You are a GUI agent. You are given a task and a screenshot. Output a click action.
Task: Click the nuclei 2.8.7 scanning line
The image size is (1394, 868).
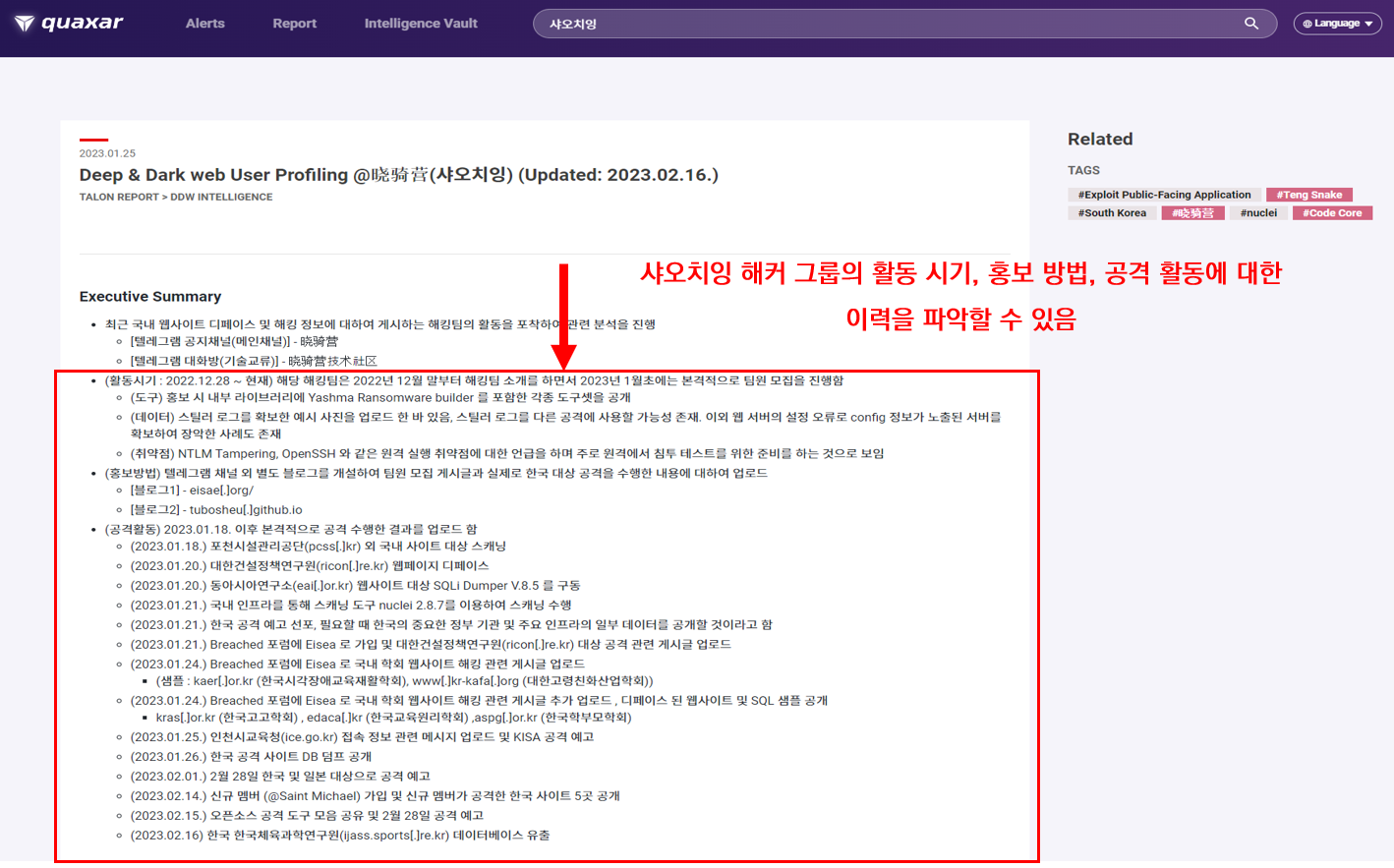(x=351, y=605)
